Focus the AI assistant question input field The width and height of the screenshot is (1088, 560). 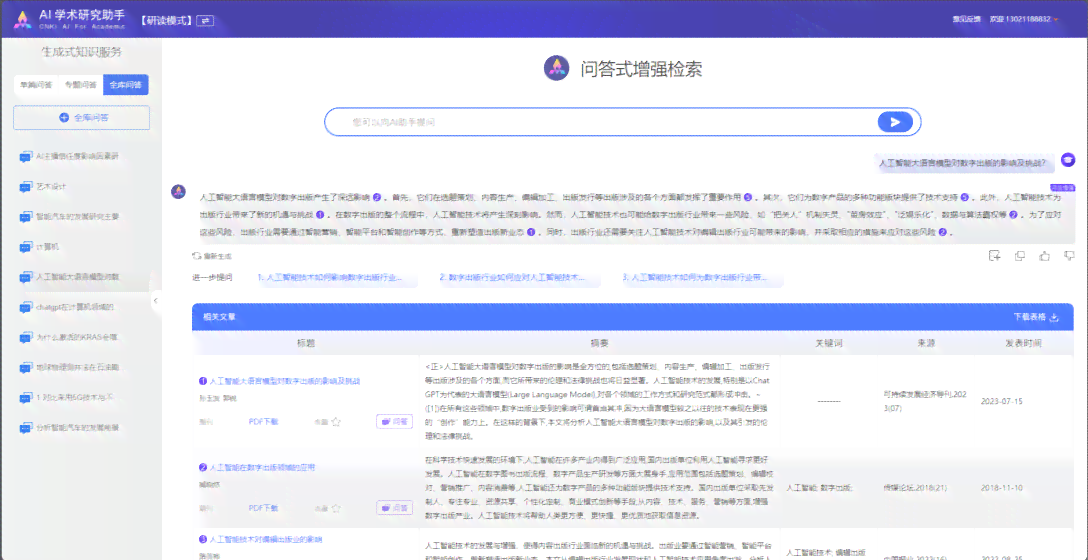pyautogui.click(x=600, y=122)
